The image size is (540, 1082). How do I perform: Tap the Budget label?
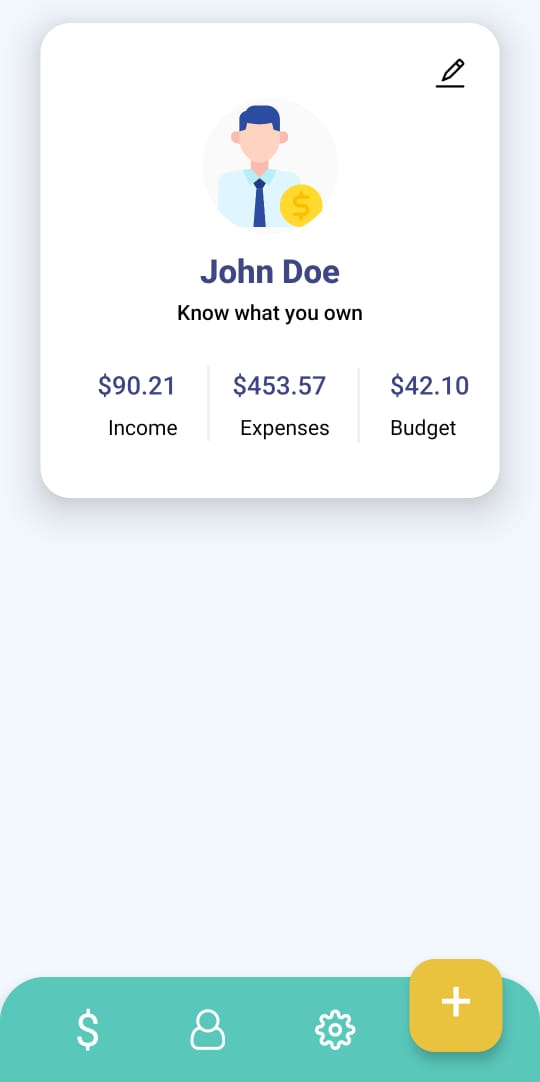click(x=423, y=428)
